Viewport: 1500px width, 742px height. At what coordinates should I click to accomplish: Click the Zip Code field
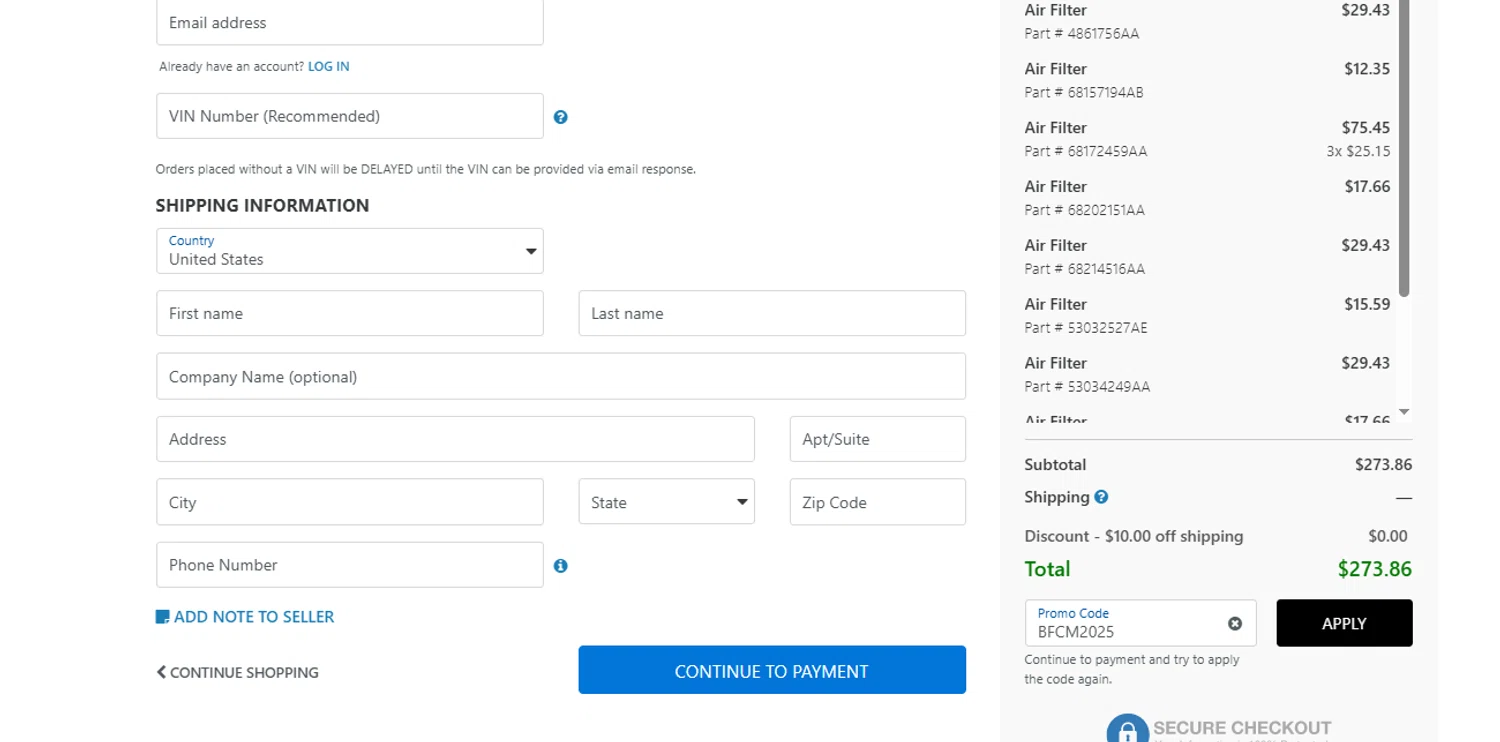(878, 502)
